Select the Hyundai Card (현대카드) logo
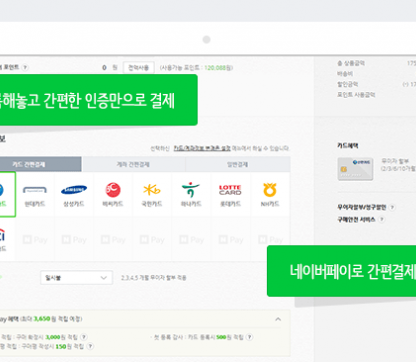The height and width of the screenshot is (362, 416). (35, 190)
